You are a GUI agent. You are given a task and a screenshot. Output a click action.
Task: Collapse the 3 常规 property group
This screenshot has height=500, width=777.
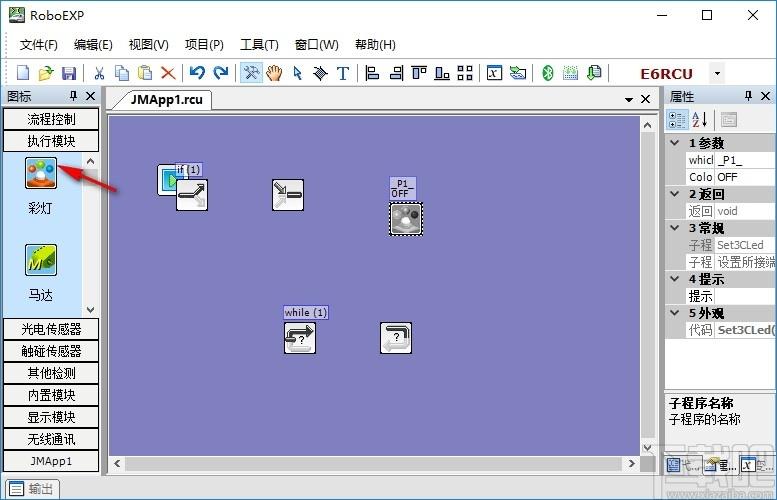(x=674, y=228)
